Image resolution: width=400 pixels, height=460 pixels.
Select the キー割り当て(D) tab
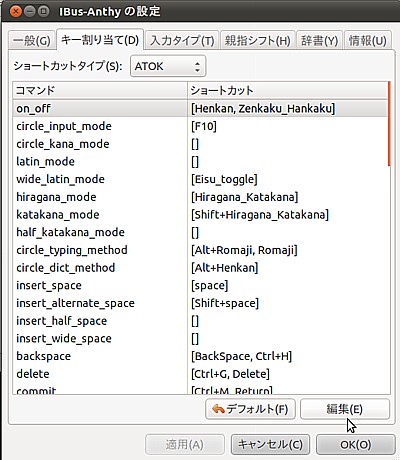[x=100, y=40]
